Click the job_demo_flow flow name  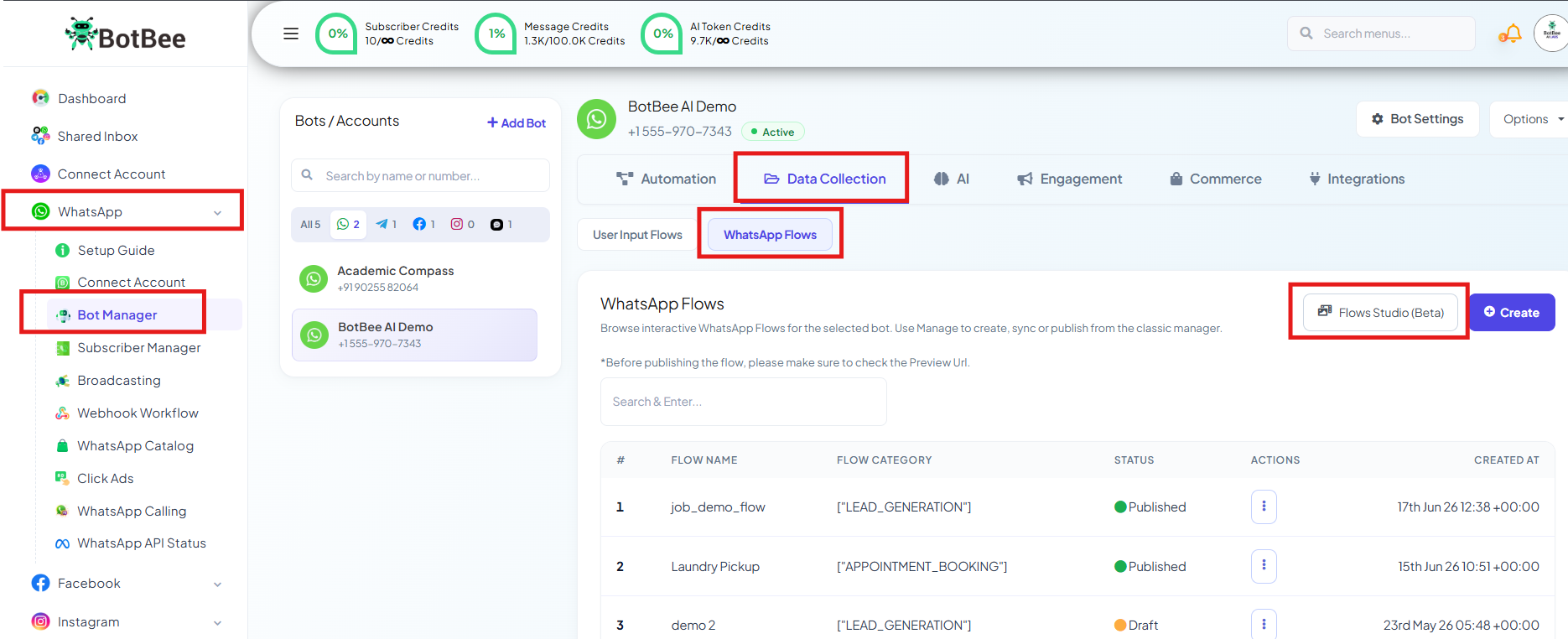pos(718,507)
